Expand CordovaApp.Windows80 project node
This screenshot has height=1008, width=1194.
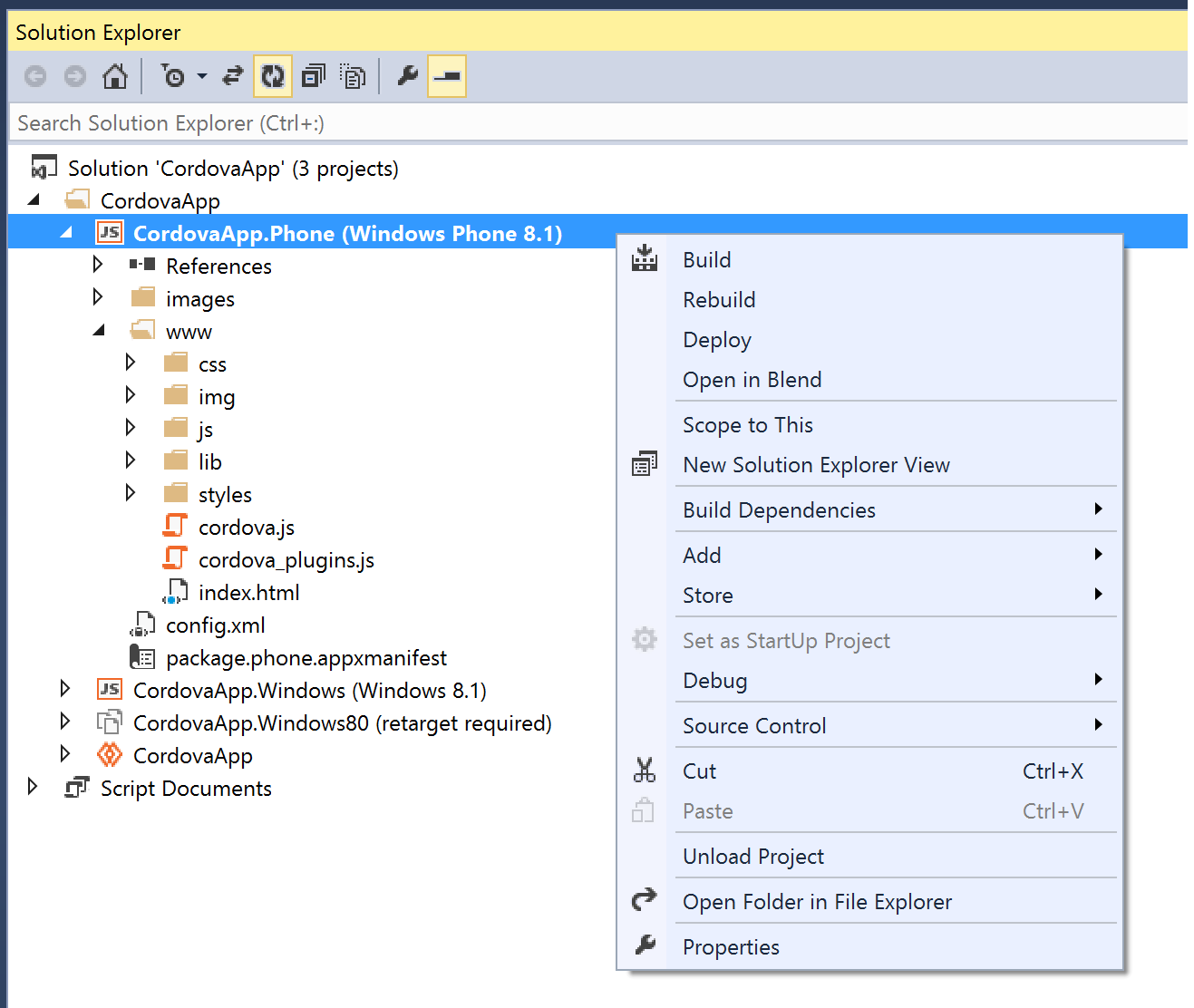point(65,722)
